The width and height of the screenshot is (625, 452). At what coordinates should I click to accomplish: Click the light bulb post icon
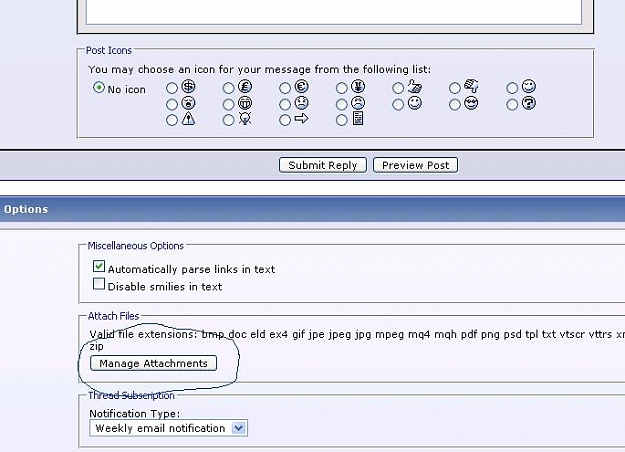click(245, 118)
